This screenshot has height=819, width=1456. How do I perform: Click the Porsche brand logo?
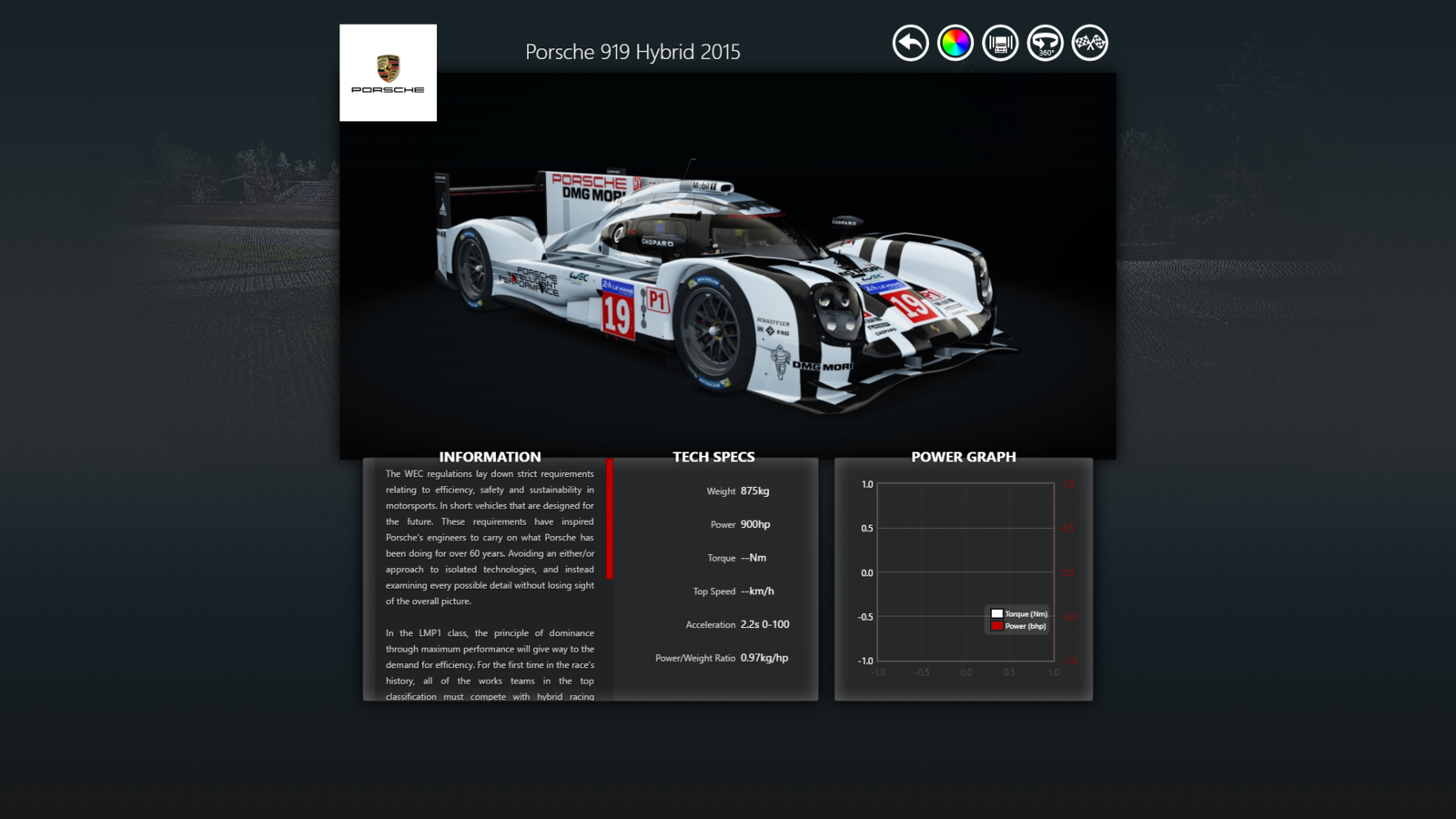click(x=388, y=73)
